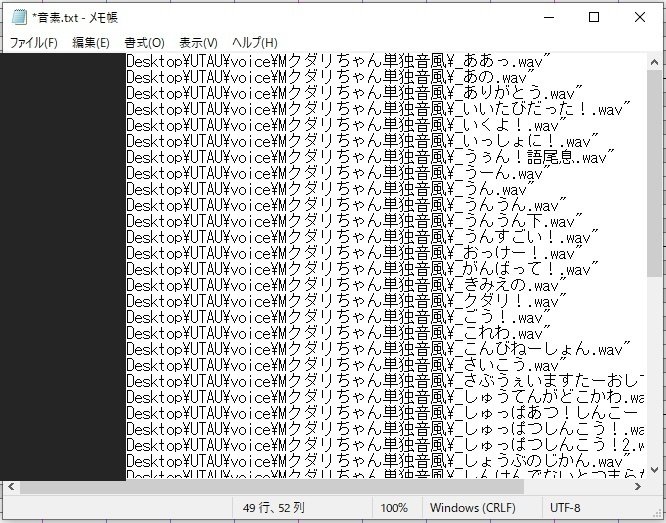The image size is (666, 523).
Task: Click the line ending with _ああっ.wav
Action: coord(339,62)
